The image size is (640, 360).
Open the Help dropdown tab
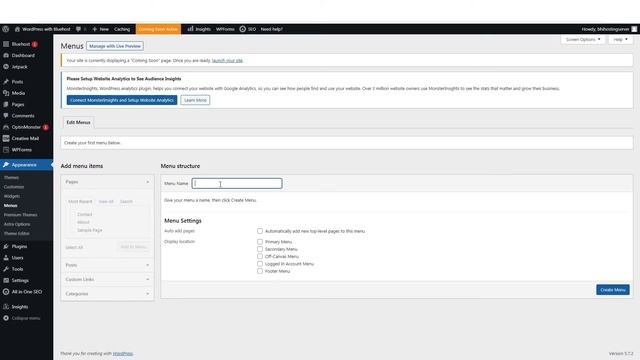620,40
